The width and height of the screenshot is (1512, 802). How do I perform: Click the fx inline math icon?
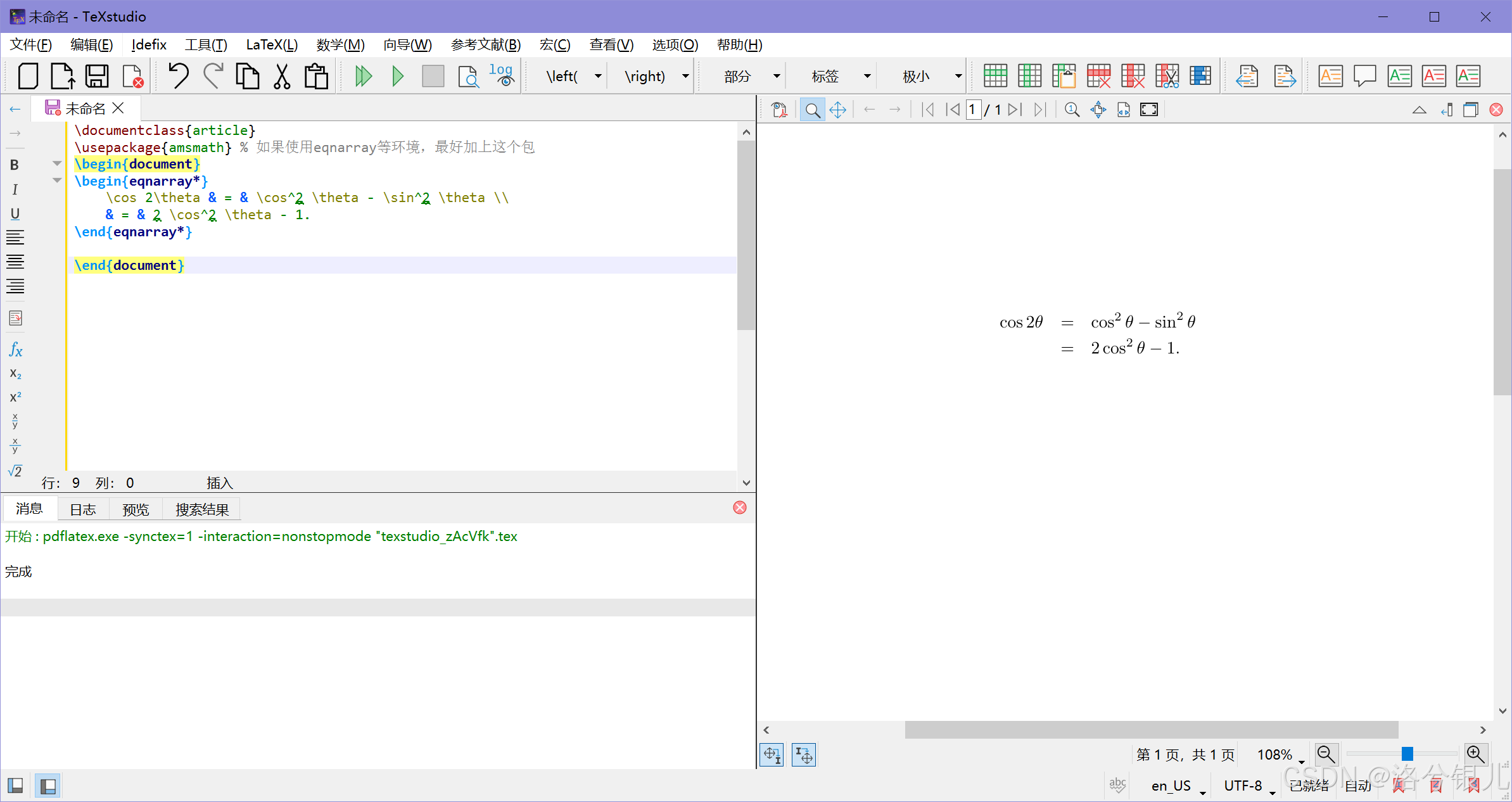tap(15, 349)
